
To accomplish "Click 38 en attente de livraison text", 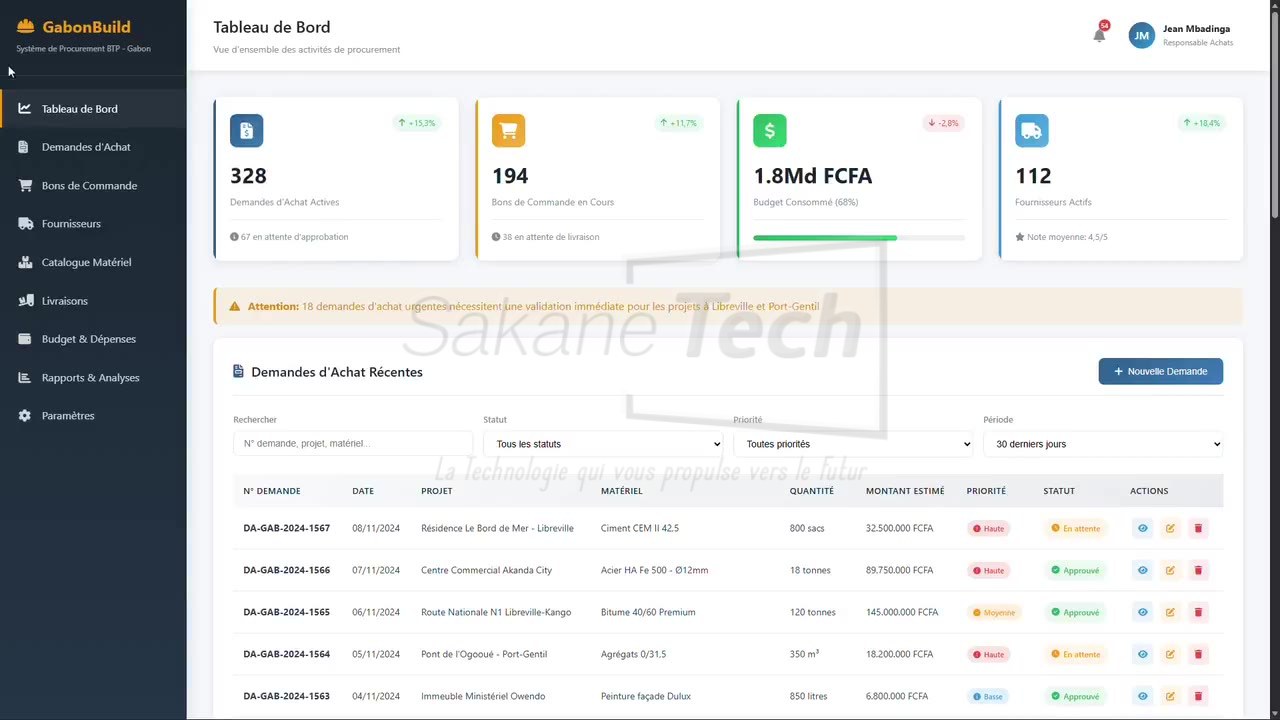I will 550,237.
